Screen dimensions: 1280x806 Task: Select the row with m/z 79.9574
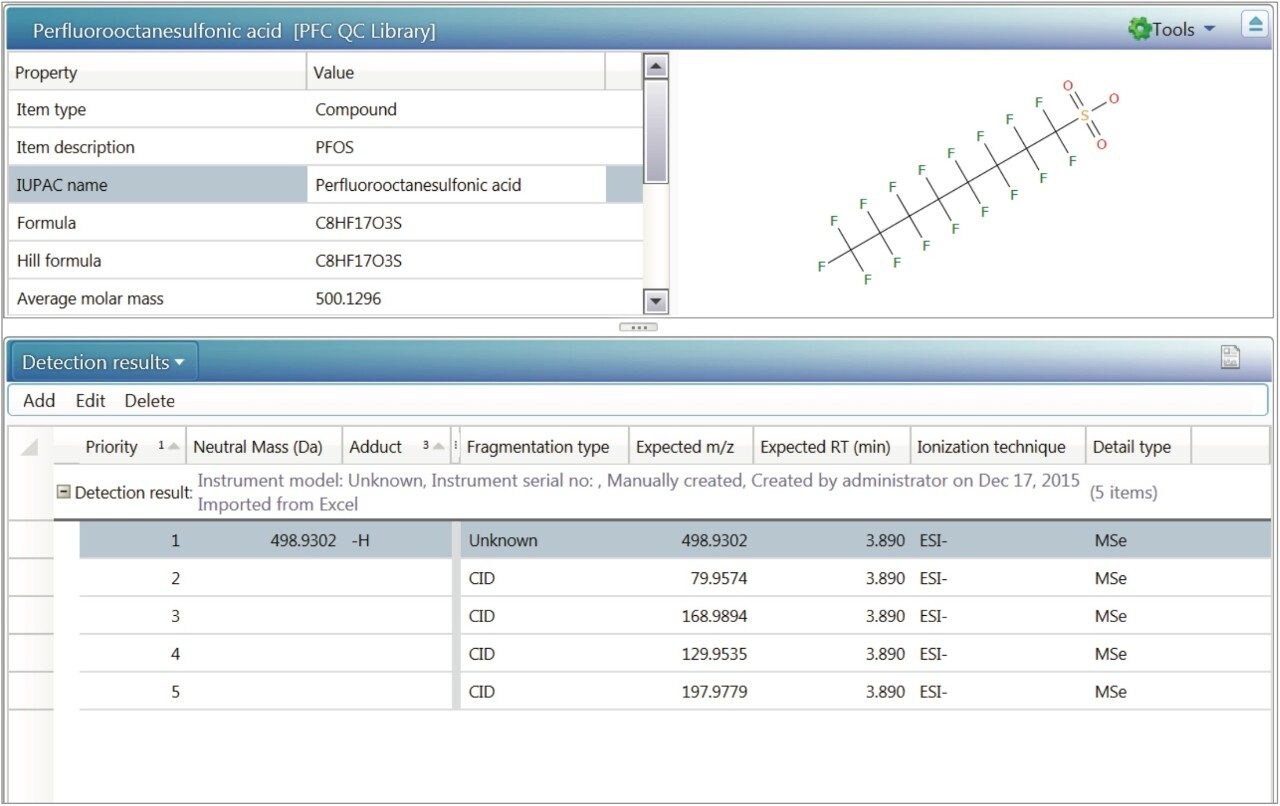(675, 578)
